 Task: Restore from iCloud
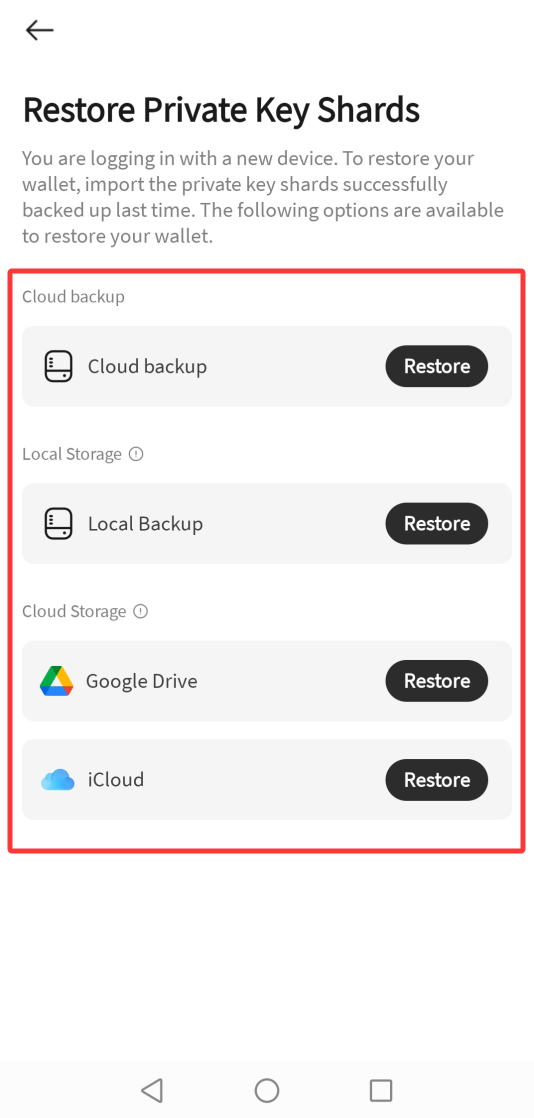pyautogui.click(x=437, y=780)
